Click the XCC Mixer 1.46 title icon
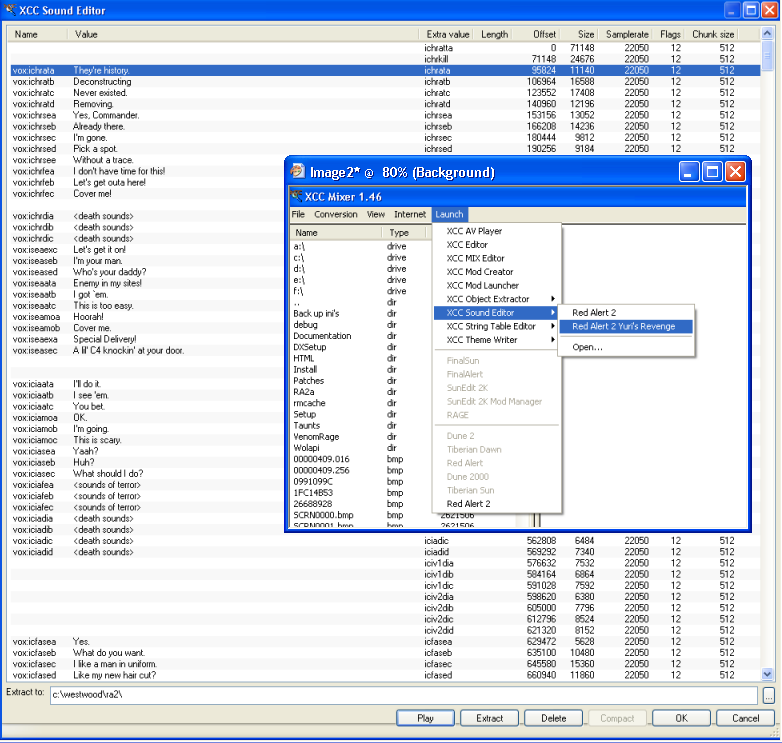Screen dimensions: 782x743 pyautogui.click(x=296, y=195)
